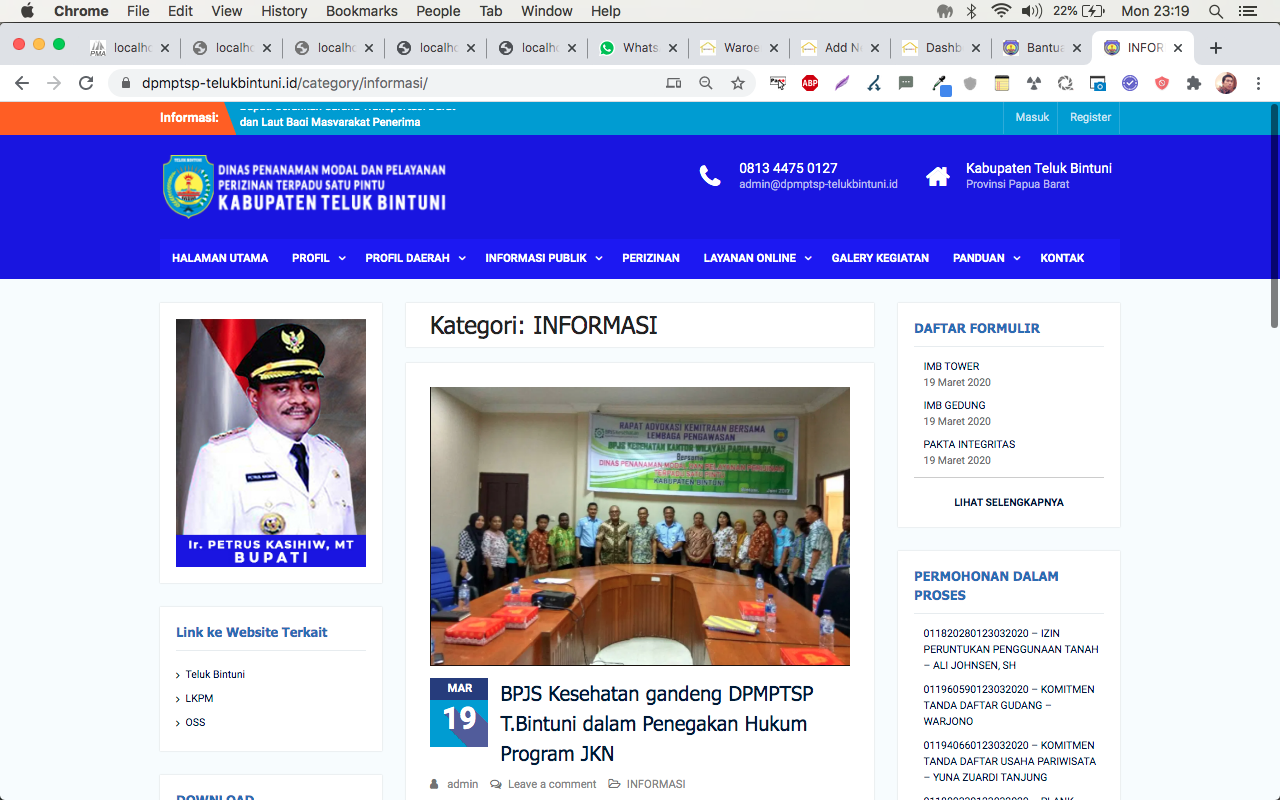Reload the current page

pos(85,84)
